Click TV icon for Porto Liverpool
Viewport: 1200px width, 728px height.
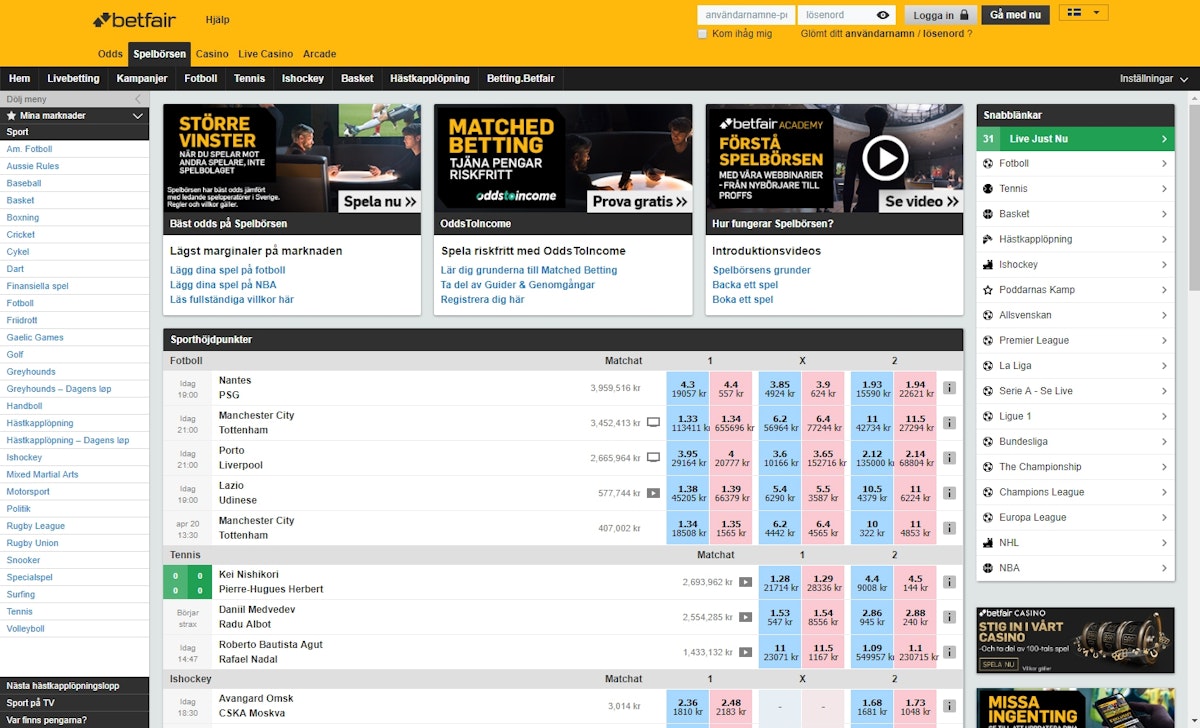[653, 458]
